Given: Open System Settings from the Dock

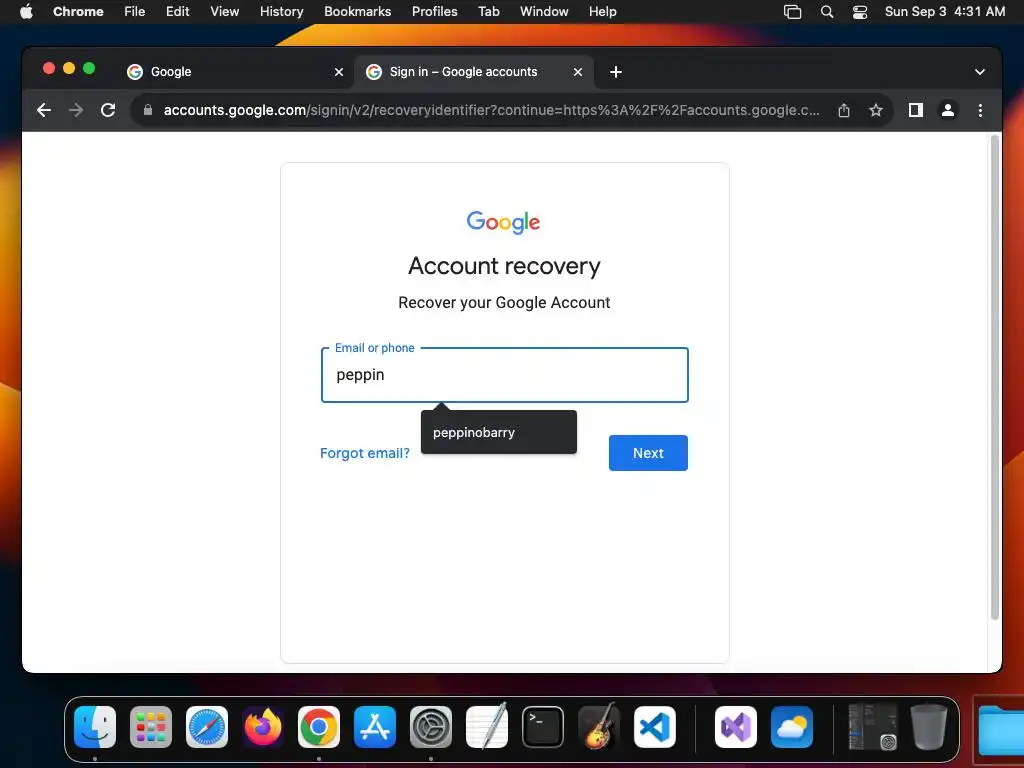Looking at the screenshot, I should point(431,727).
